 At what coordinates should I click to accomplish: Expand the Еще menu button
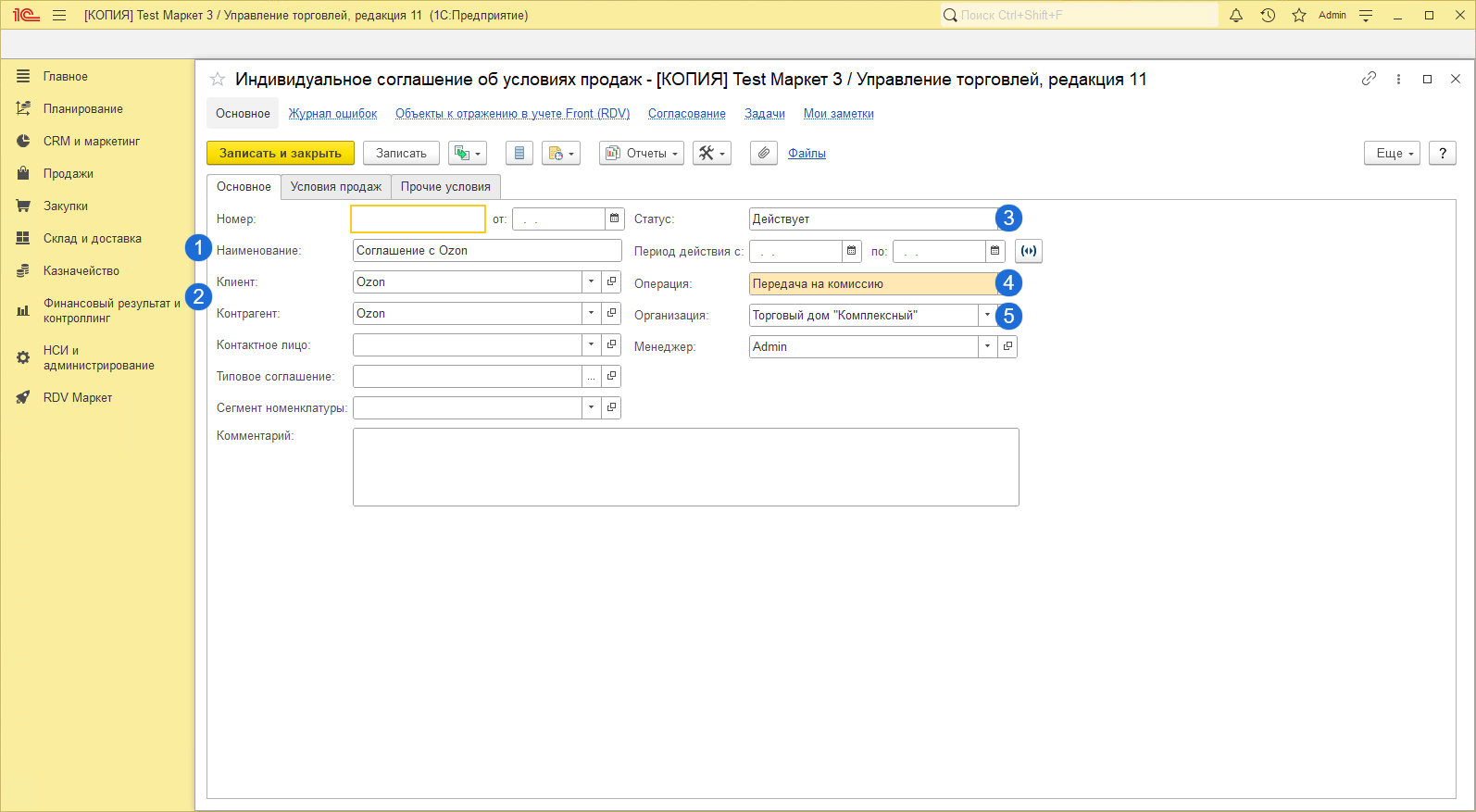pos(1391,154)
